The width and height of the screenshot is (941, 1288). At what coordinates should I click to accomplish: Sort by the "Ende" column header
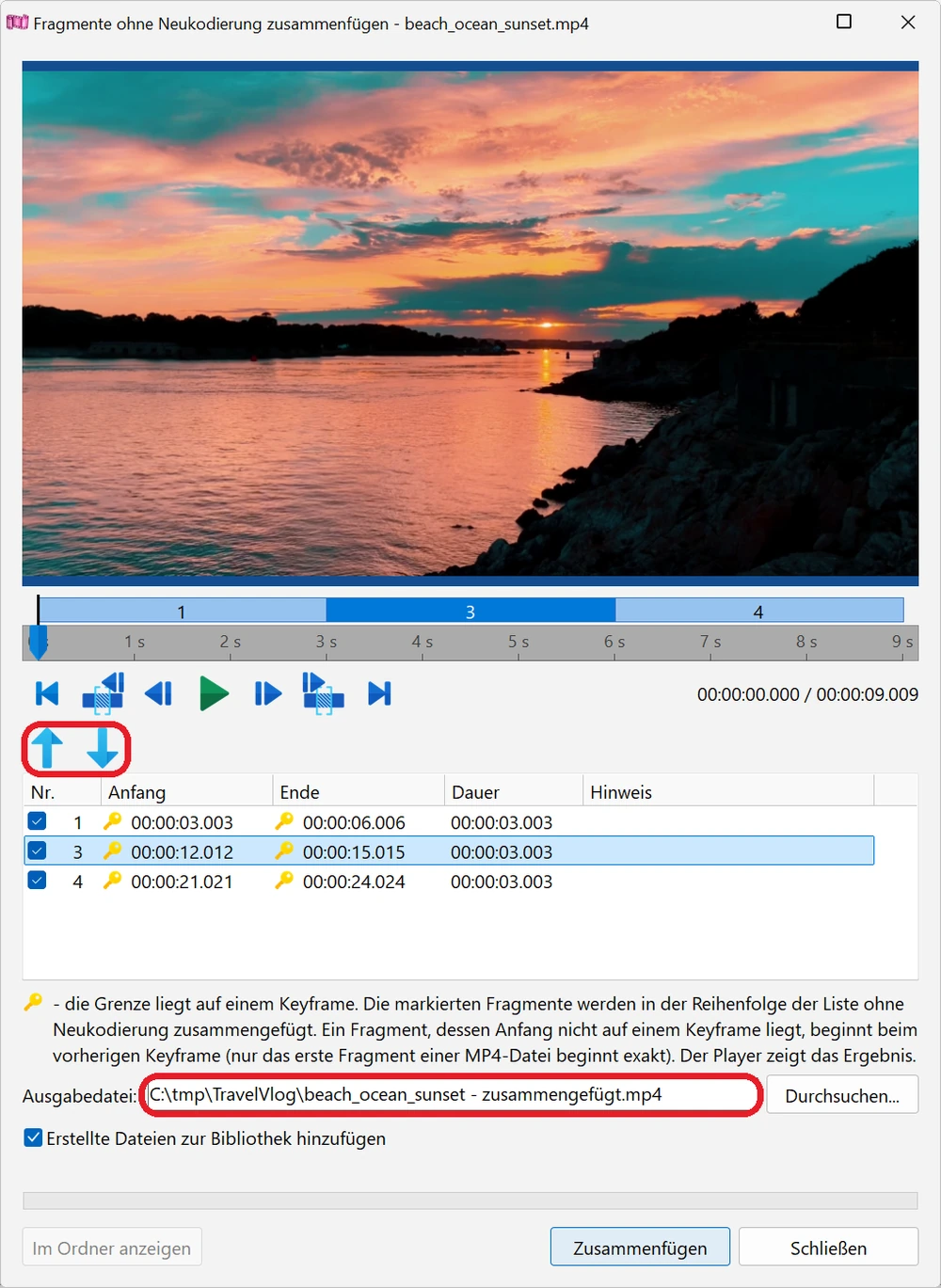358,791
